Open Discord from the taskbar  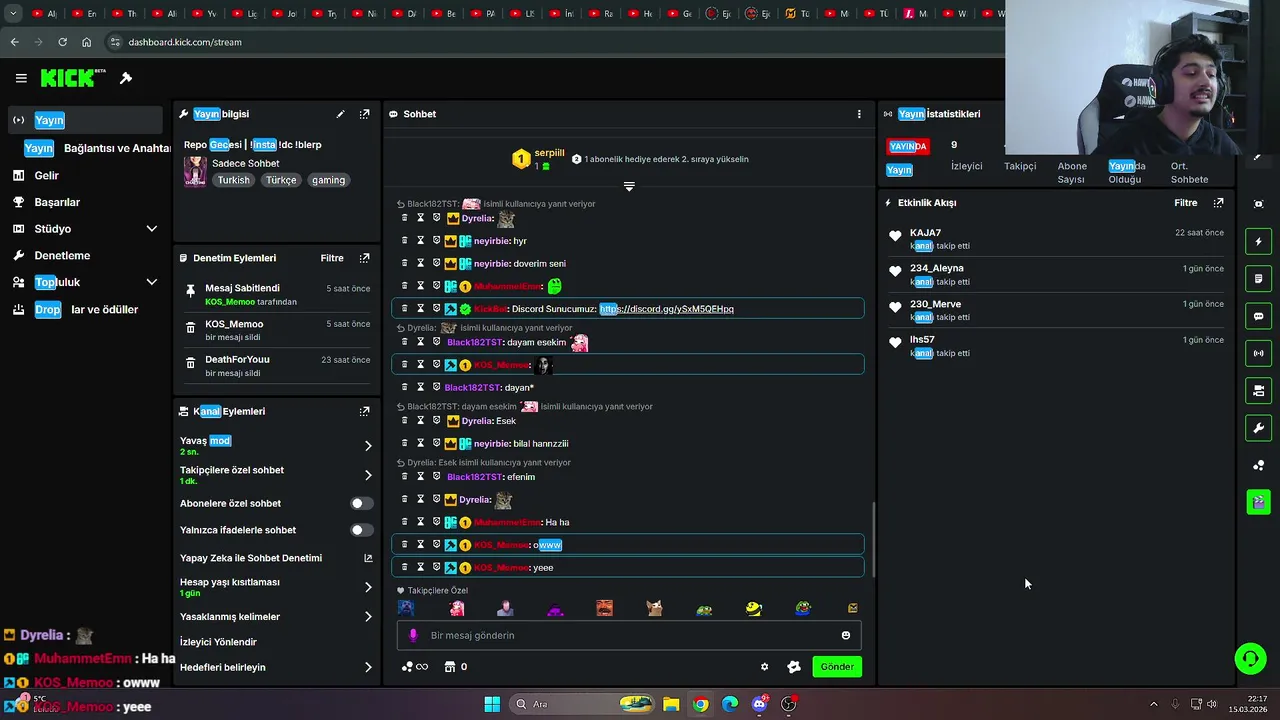[x=759, y=704]
